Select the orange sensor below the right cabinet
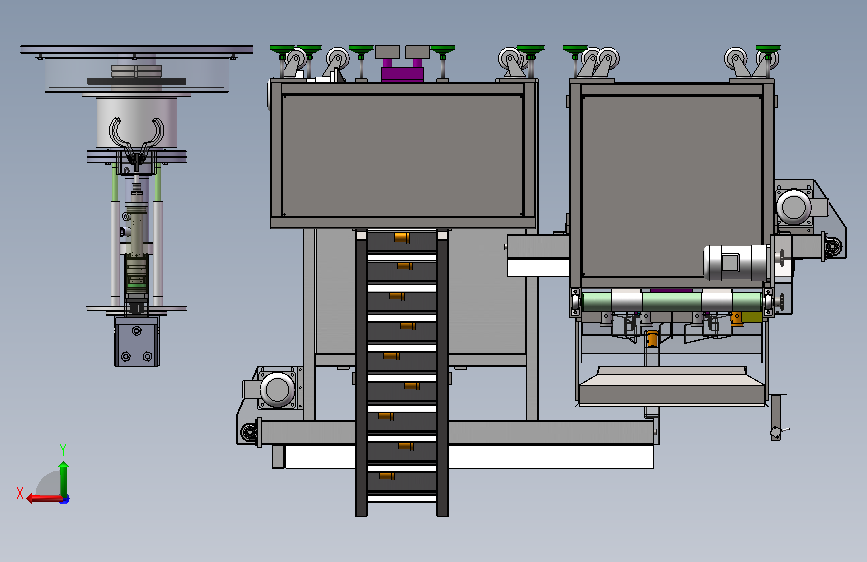 coord(652,339)
